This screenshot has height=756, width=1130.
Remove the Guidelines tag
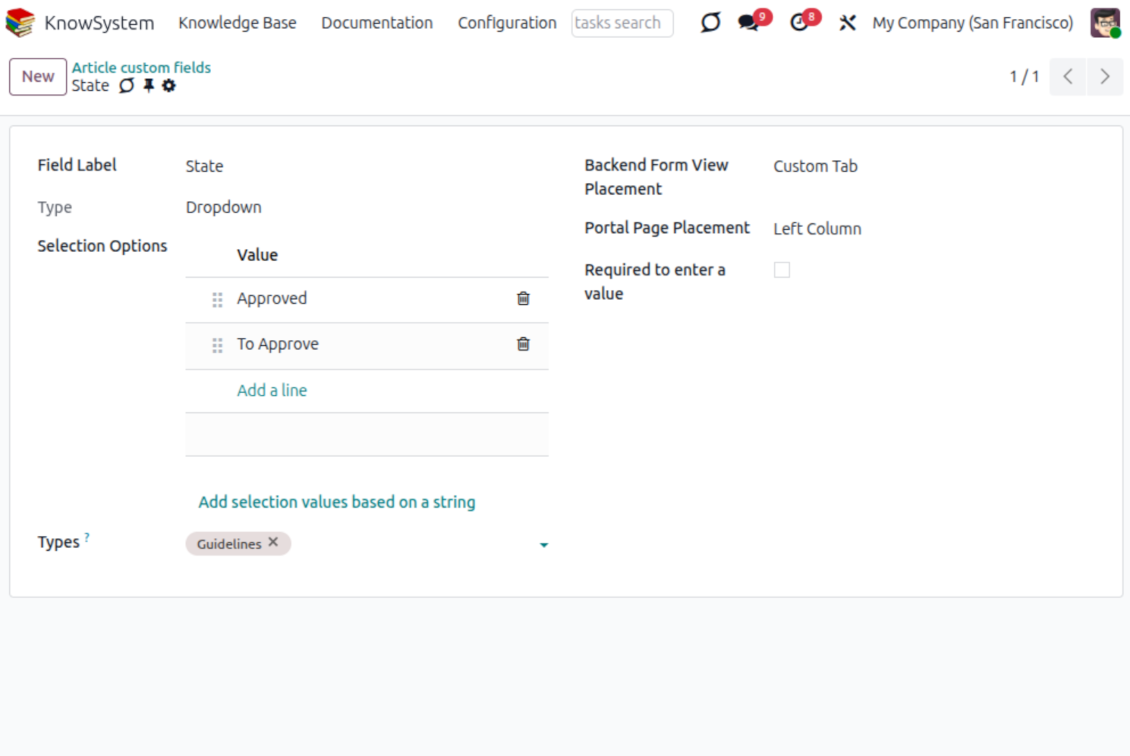(x=273, y=543)
